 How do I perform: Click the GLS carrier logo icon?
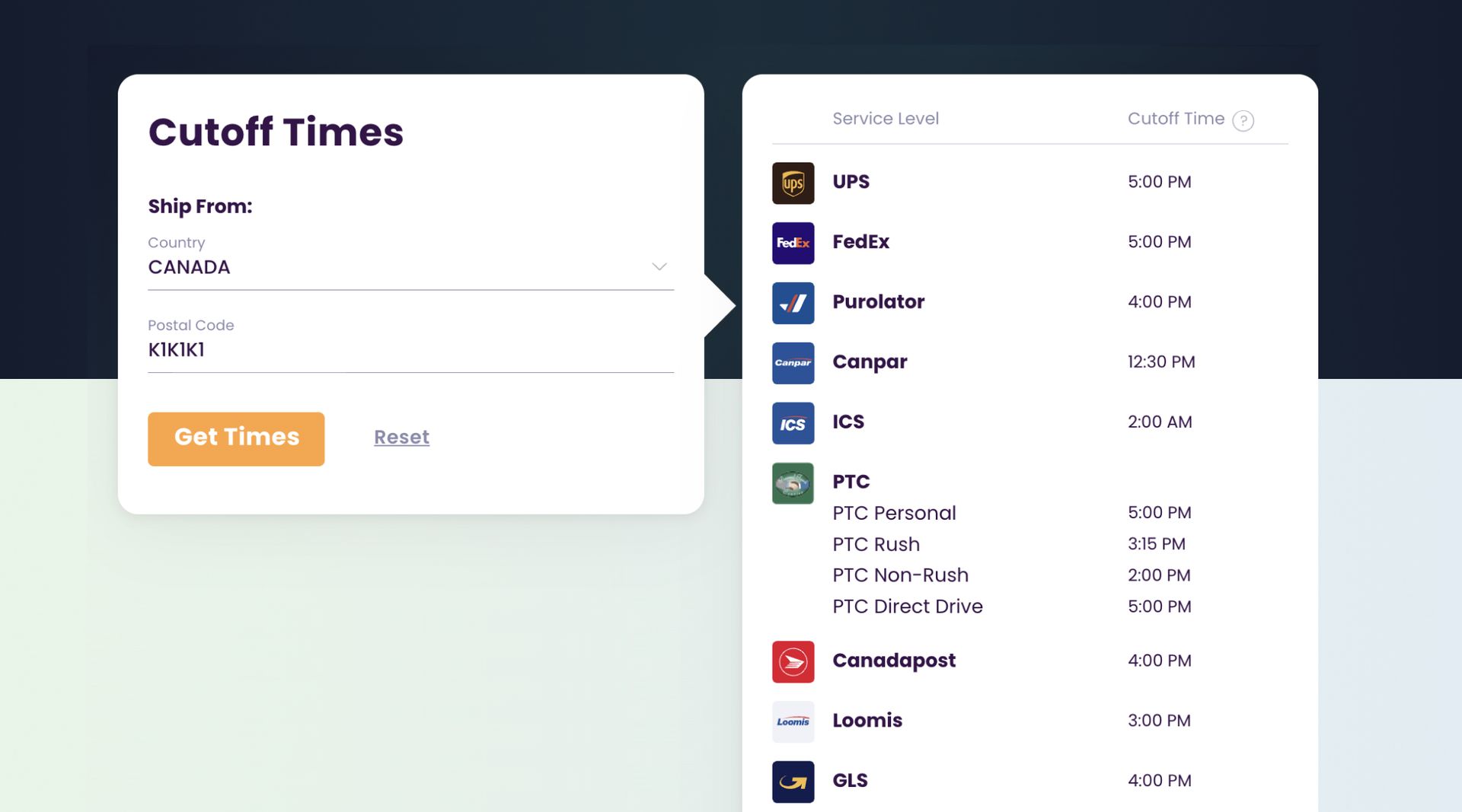[793, 782]
